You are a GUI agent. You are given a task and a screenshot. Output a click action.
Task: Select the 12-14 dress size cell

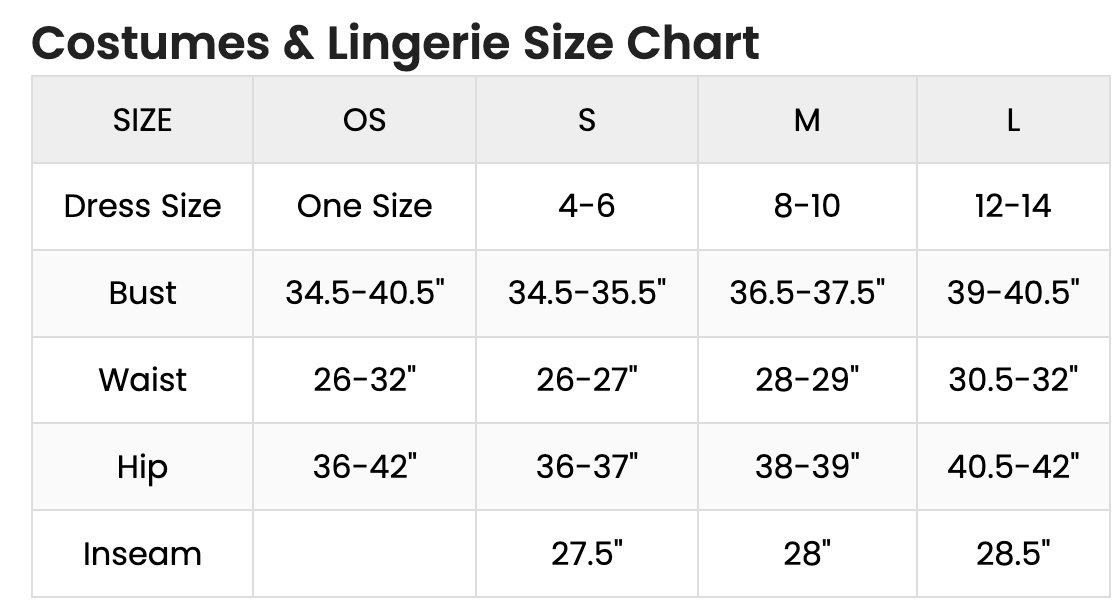pyautogui.click(x=1013, y=206)
